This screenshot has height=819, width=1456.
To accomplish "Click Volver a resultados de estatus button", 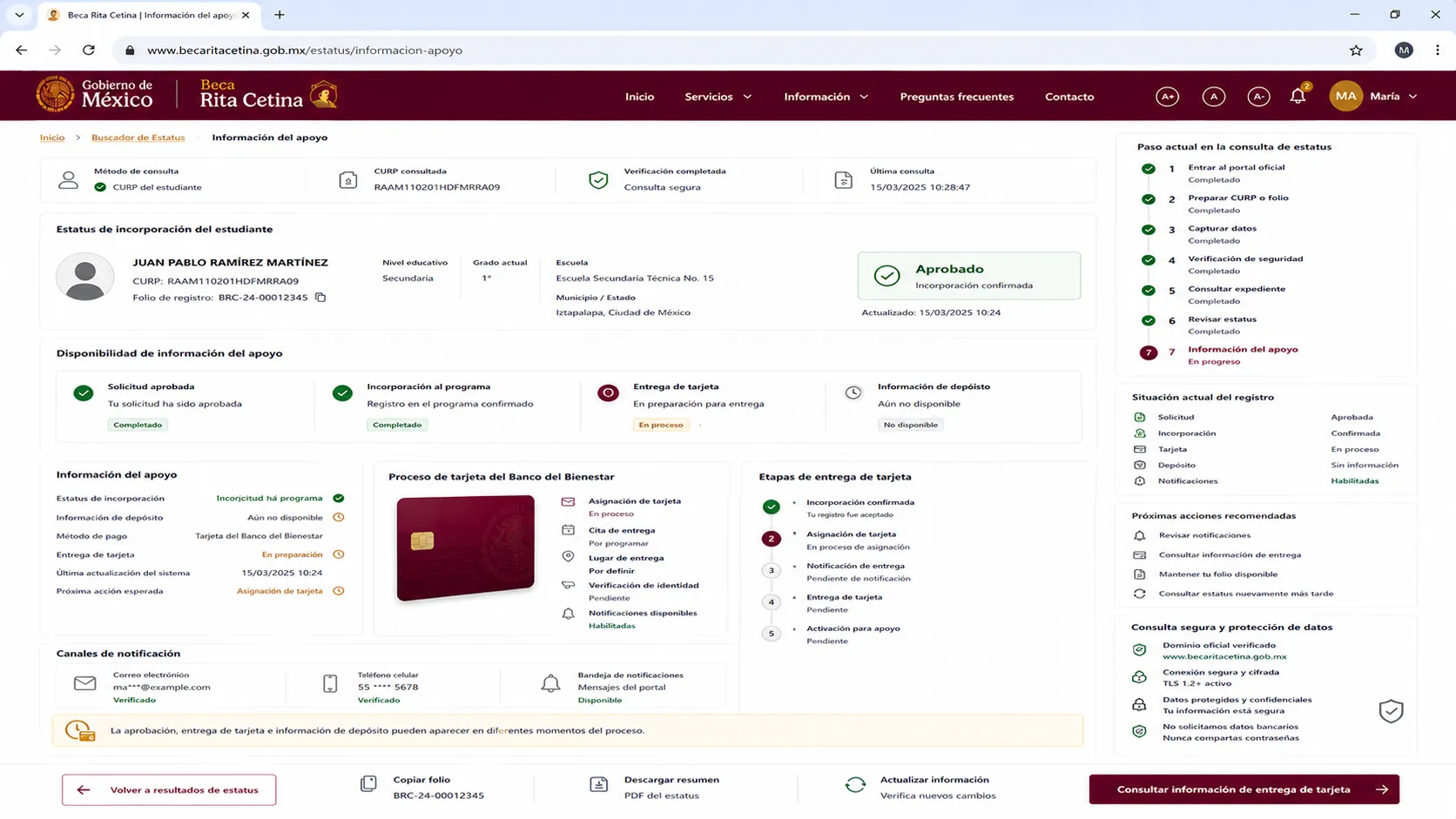I will [169, 789].
